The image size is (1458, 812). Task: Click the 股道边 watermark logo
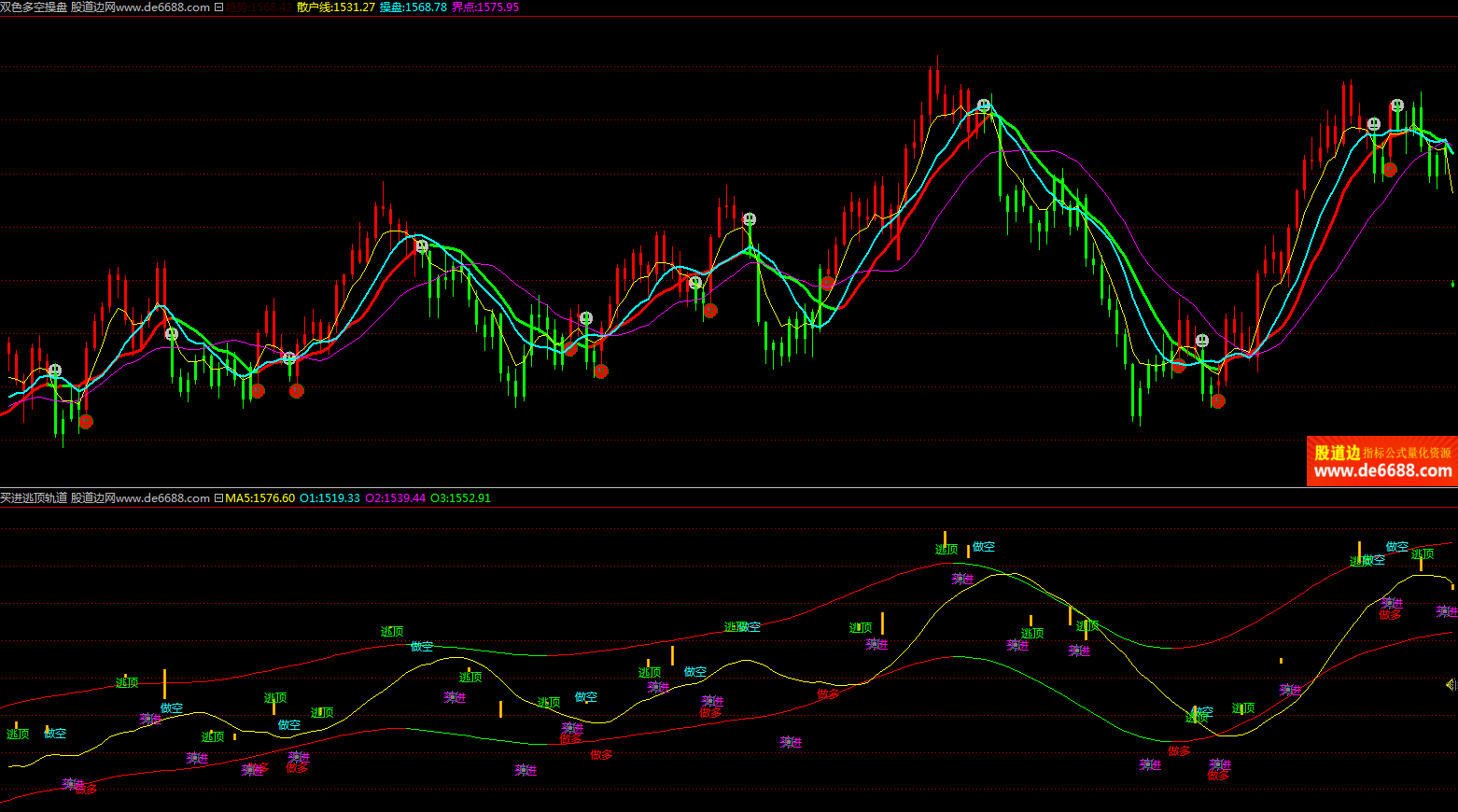(1337, 453)
